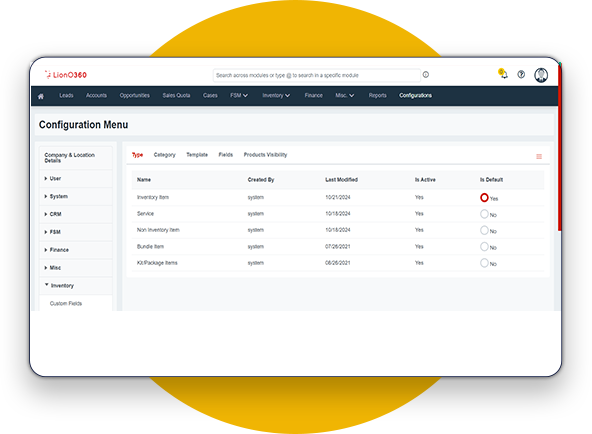
Task: Open Reports in the navbar
Action: [378, 95]
